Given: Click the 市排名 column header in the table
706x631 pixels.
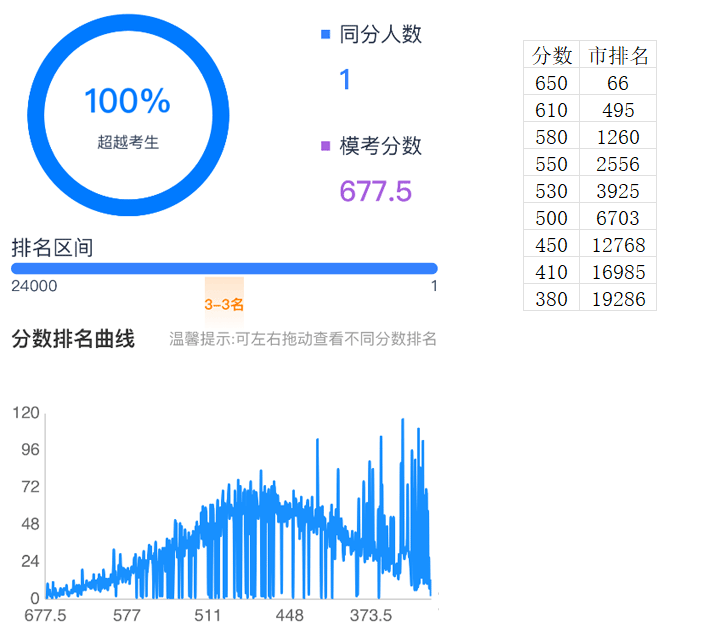Looking at the screenshot, I should 617,55.
